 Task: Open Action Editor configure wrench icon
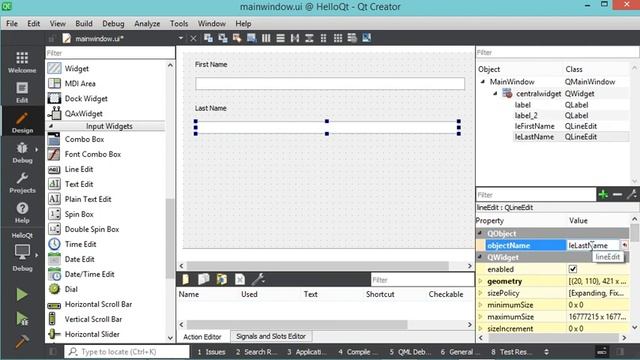tap(258, 279)
